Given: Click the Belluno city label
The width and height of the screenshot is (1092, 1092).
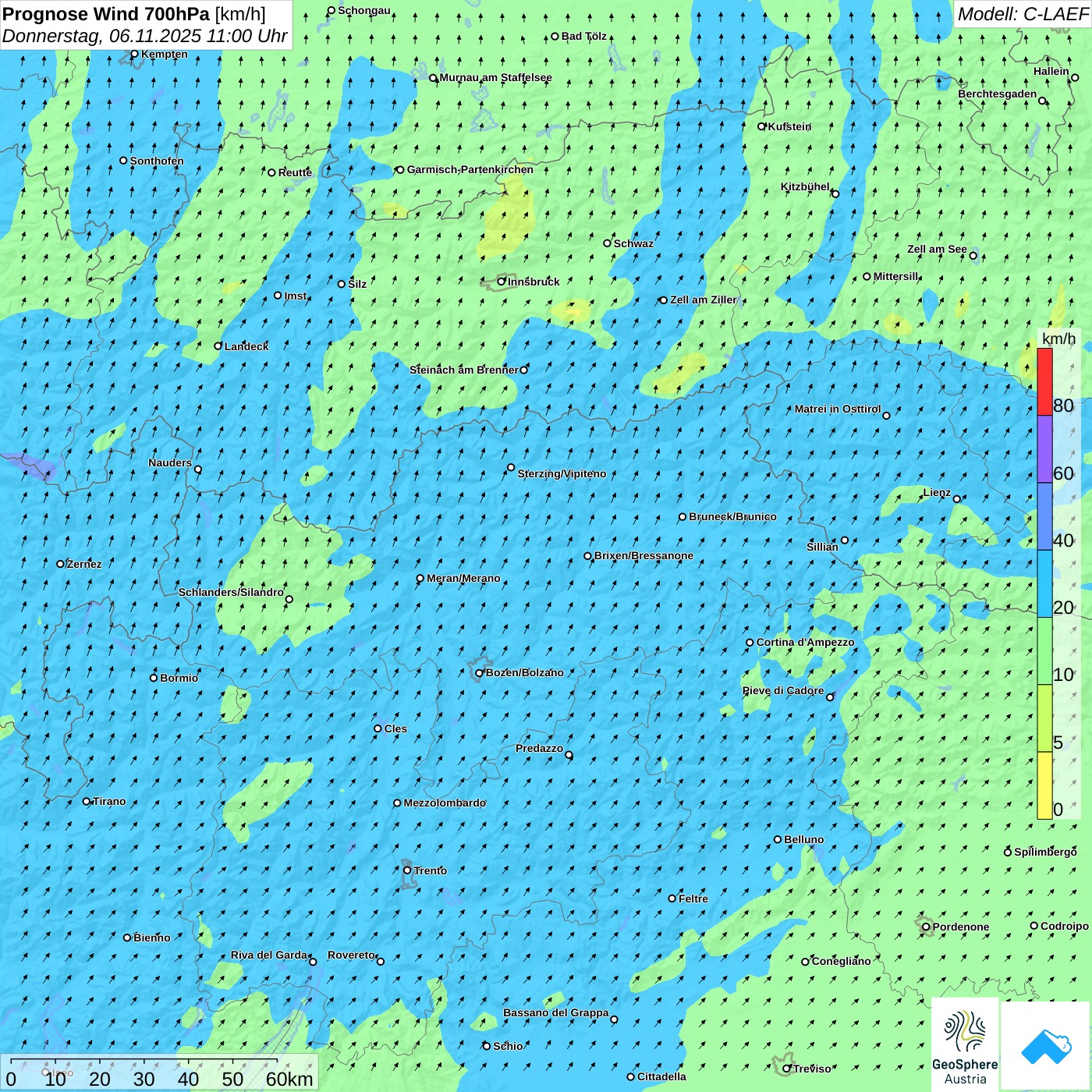Looking at the screenshot, I should click(803, 839).
